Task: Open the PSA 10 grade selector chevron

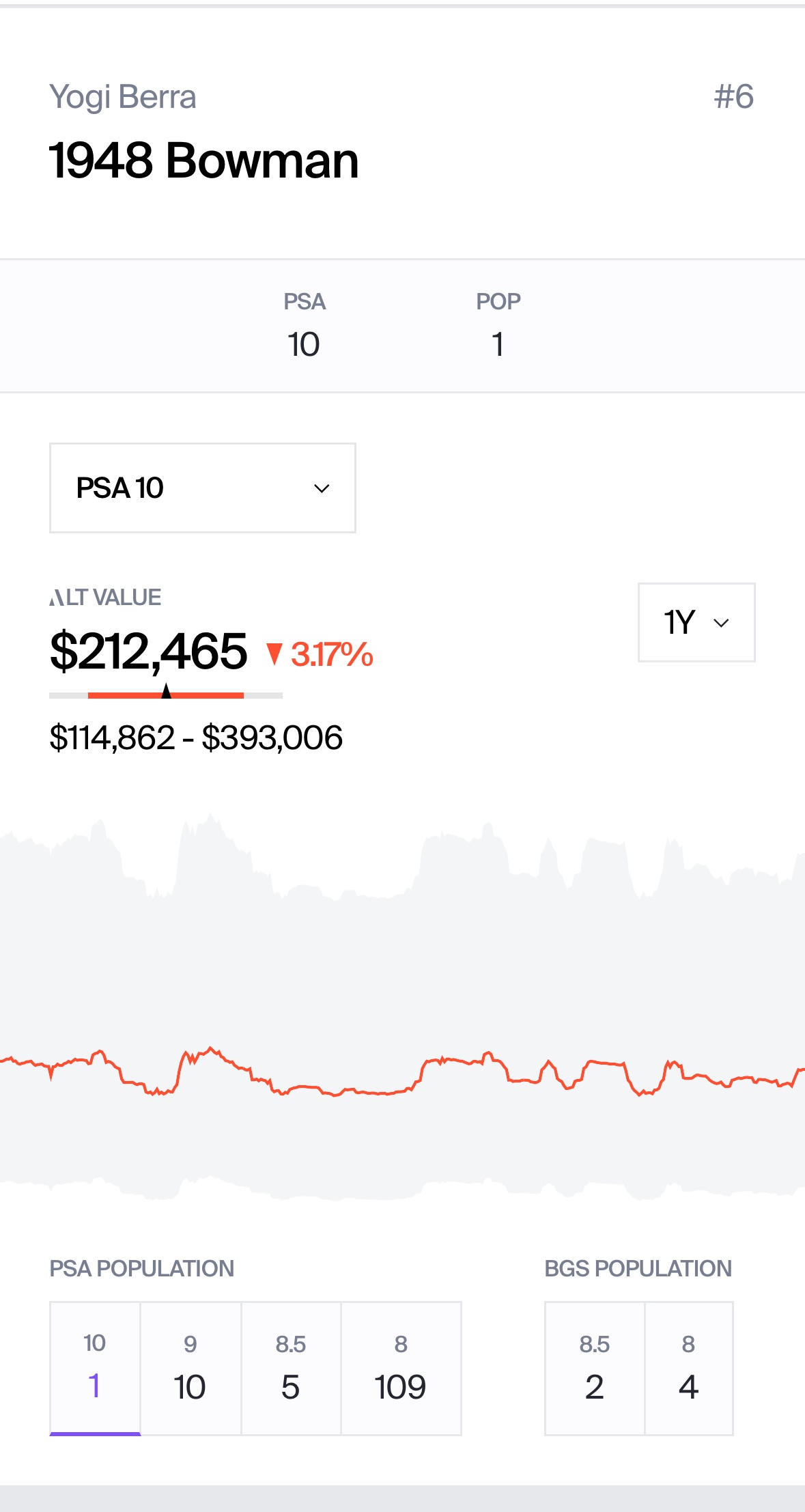Action: coord(323,488)
